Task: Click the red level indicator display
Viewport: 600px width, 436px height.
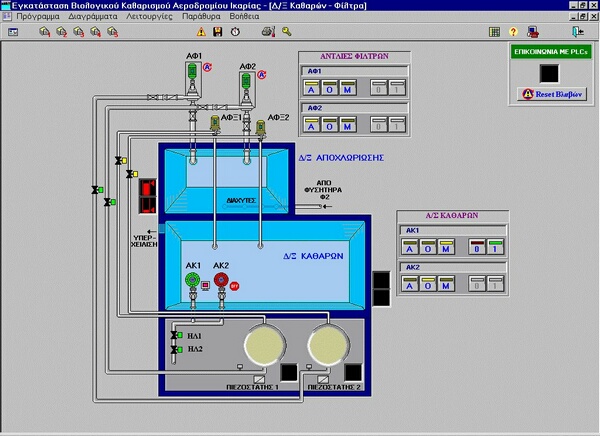Action: click(x=147, y=198)
